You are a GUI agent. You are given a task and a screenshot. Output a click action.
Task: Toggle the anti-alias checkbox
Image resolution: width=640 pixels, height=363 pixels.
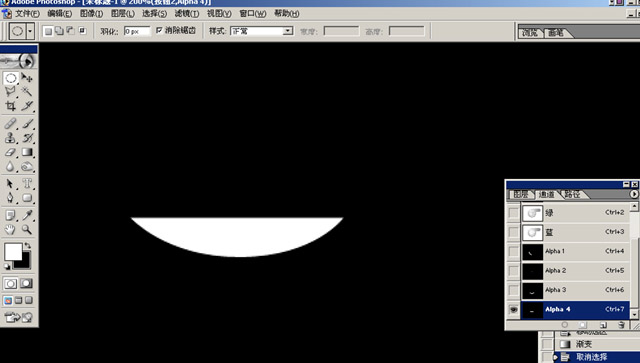point(160,30)
